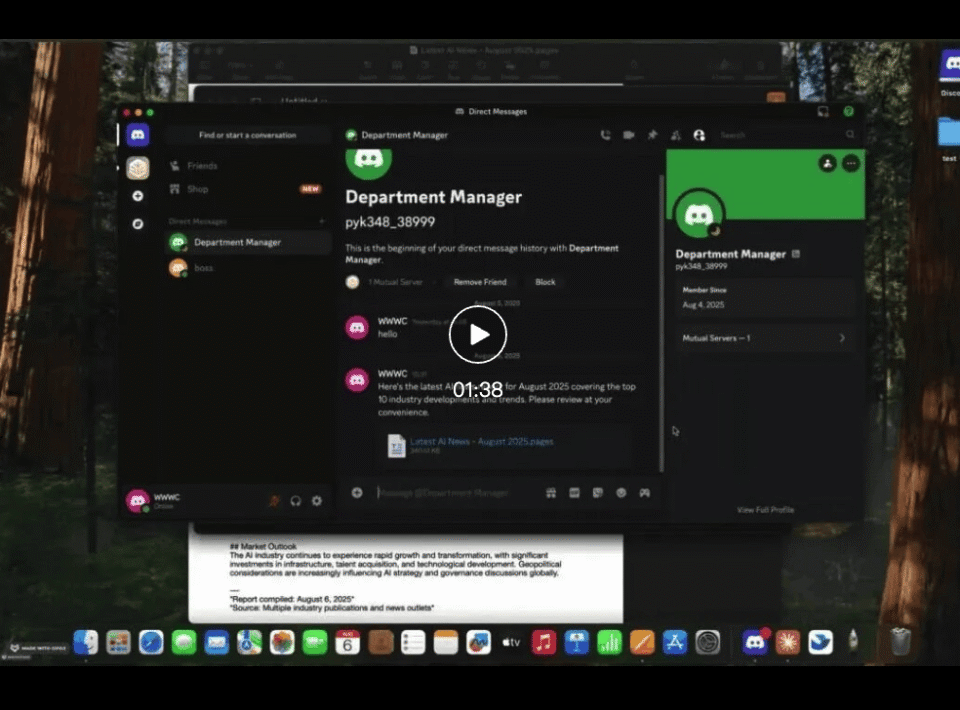Click the Department Manager avatar in the profile panel
960x710 pixels.
(x=699, y=214)
